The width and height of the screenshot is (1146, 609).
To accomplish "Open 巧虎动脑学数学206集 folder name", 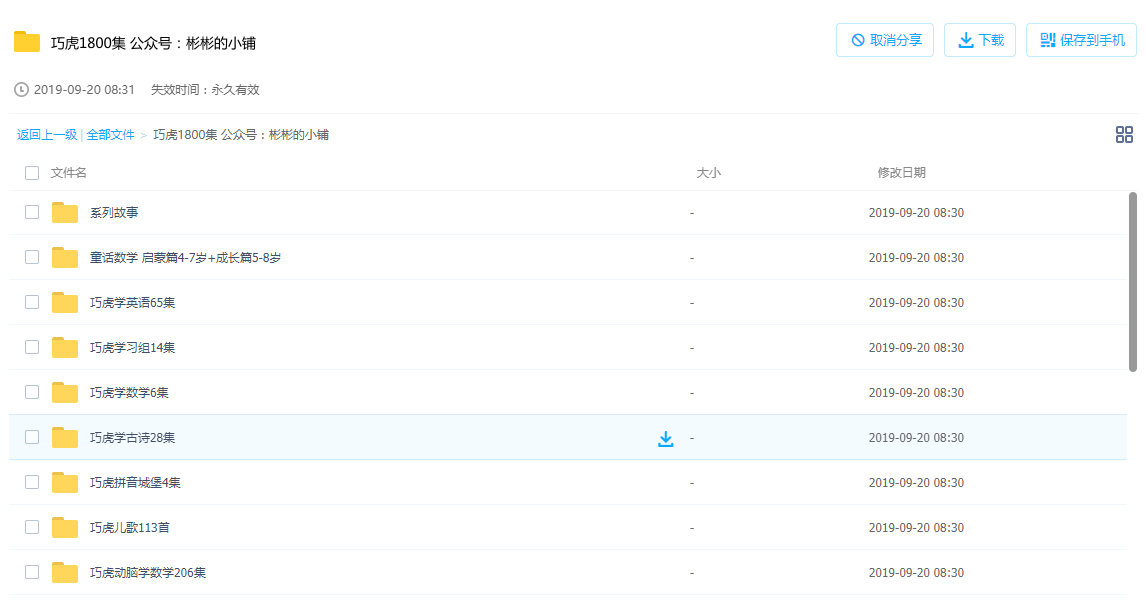I will pyautogui.click(x=148, y=572).
